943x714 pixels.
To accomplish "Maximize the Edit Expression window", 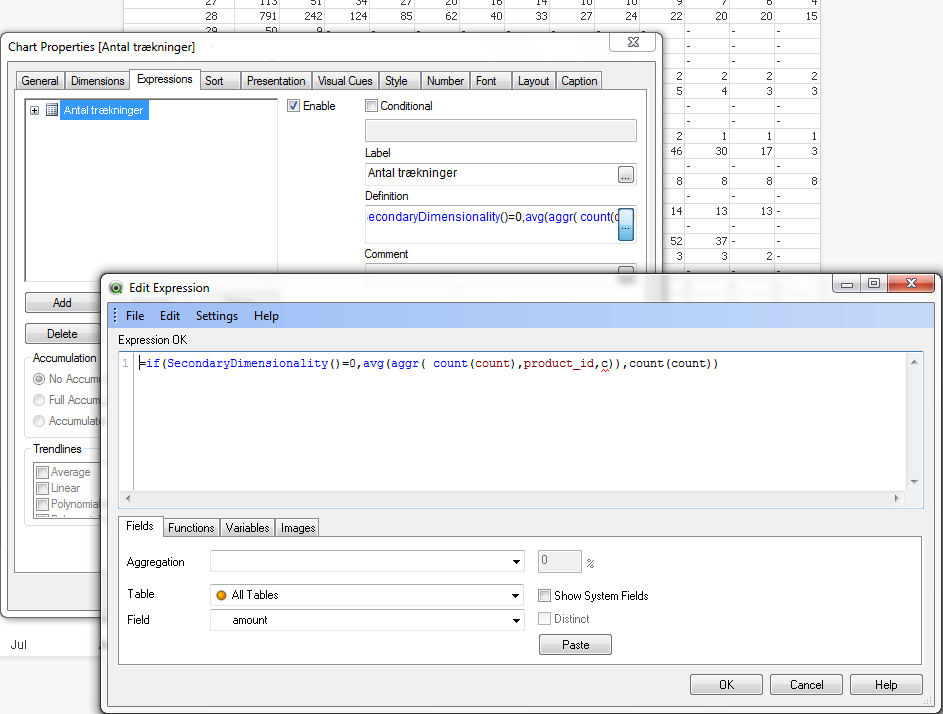I will [x=873, y=285].
